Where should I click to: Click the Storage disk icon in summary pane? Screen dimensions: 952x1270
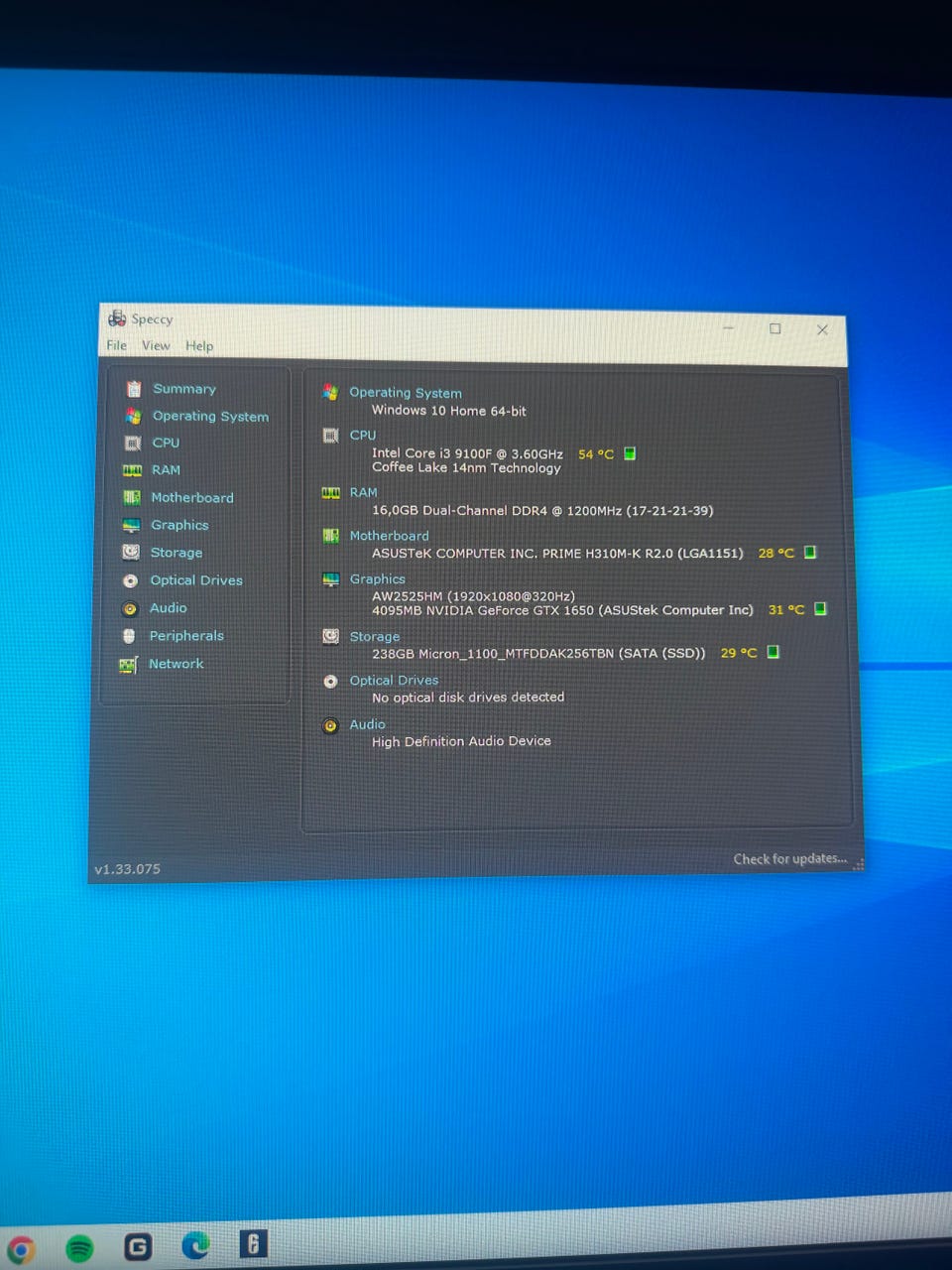331,636
